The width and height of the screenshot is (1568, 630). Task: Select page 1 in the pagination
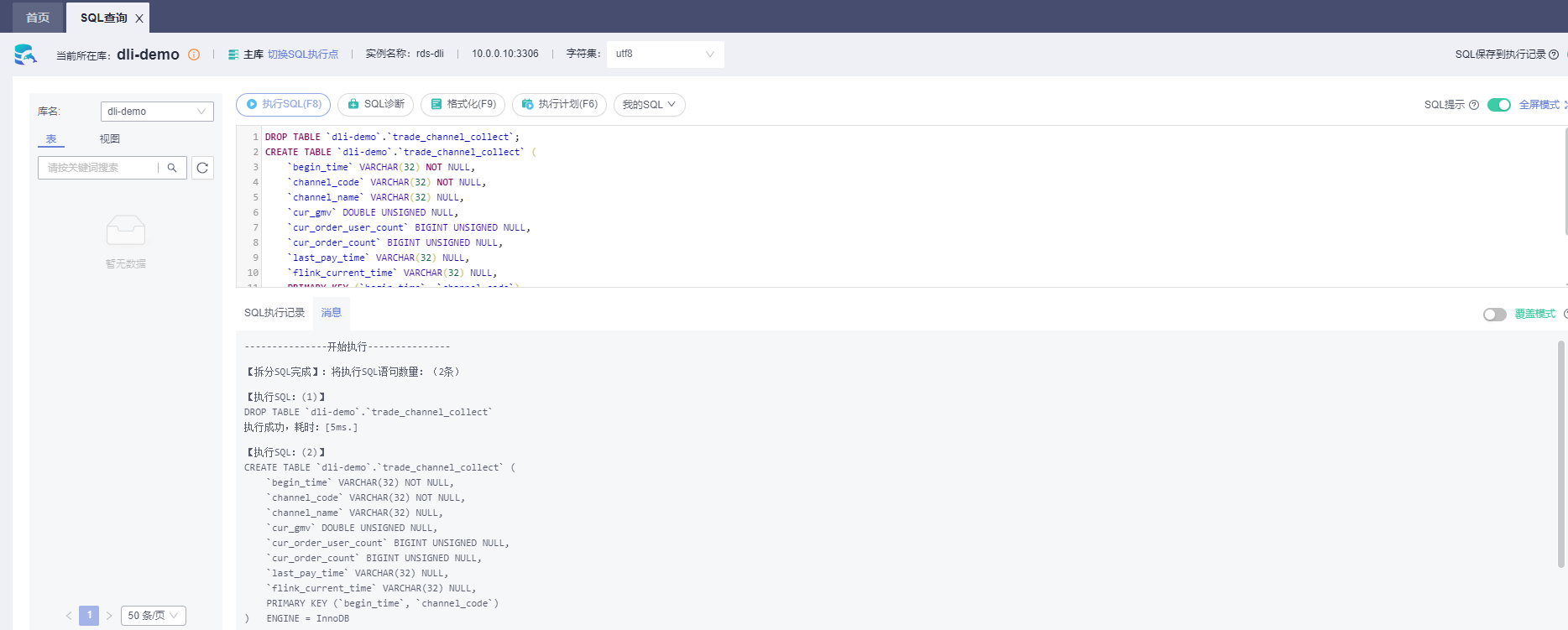point(89,616)
